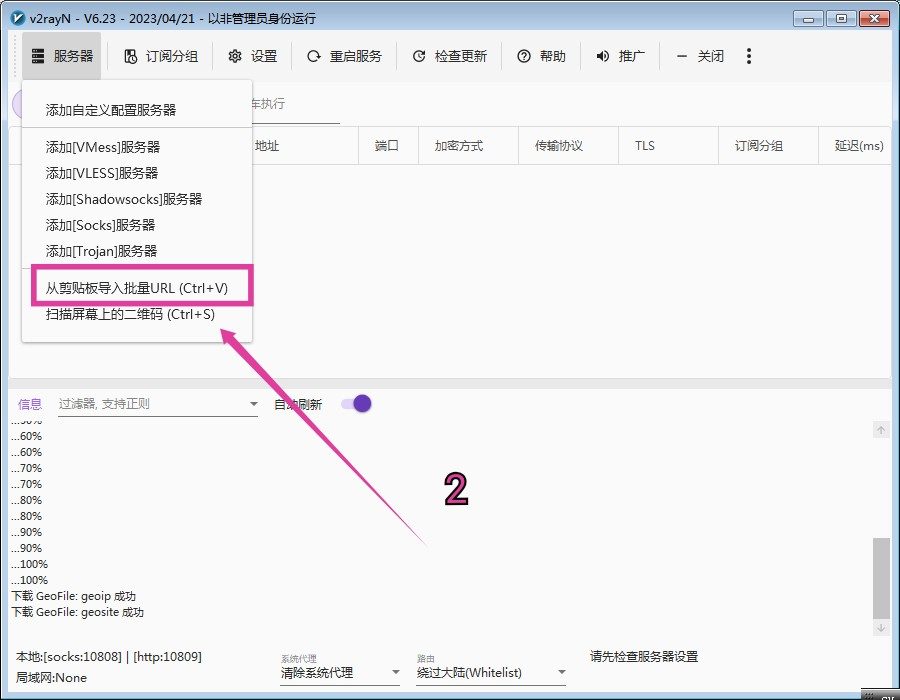Open the three-dot overflow menu
Image resolution: width=900 pixels, height=700 pixels.
click(x=748, y=56)
